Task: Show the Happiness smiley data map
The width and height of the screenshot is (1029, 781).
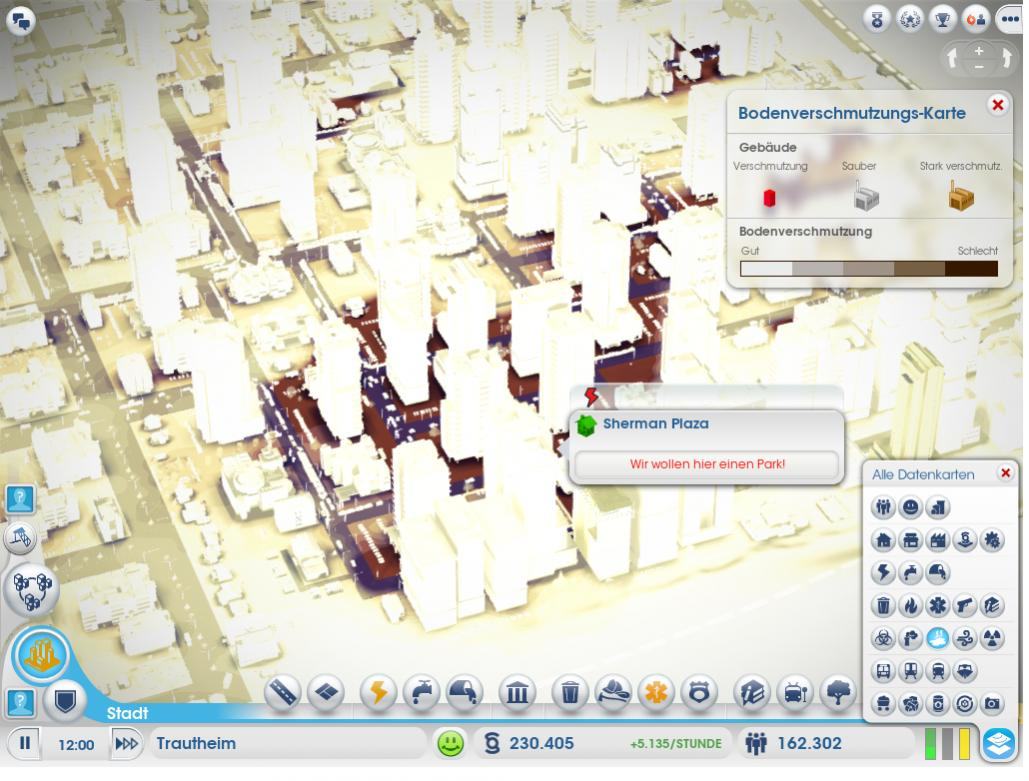Action: pyautogui.click(x=910, y=507)
